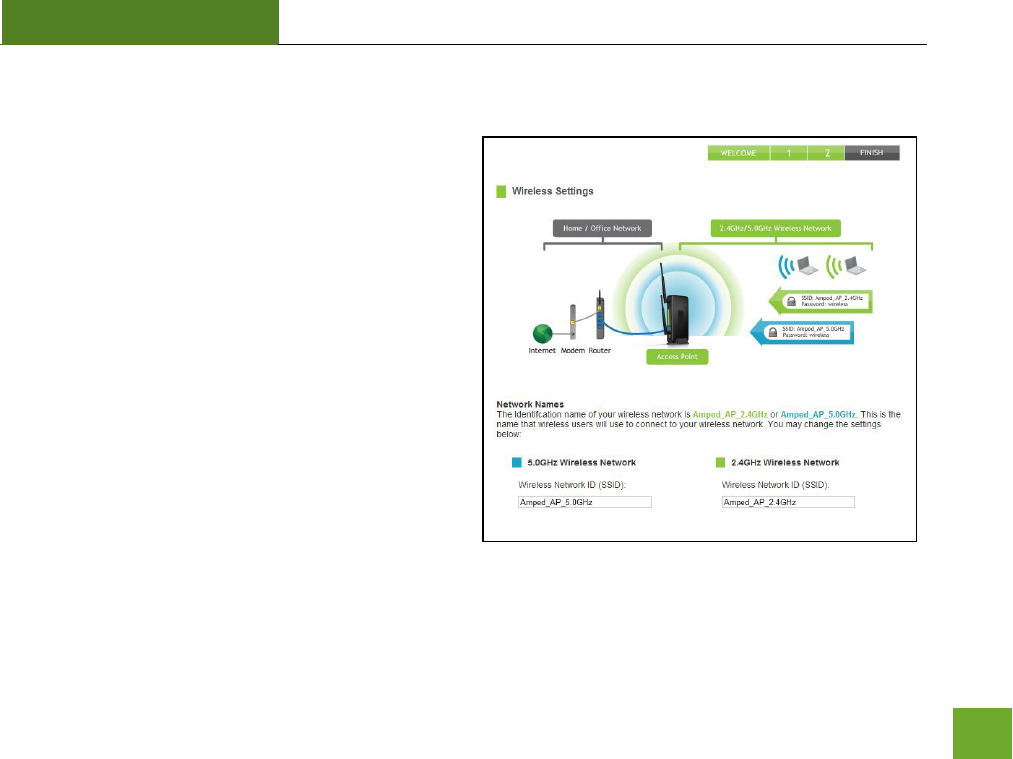
Task: Click the SSID label under 5.0GHz network
Action: [572, 484]
